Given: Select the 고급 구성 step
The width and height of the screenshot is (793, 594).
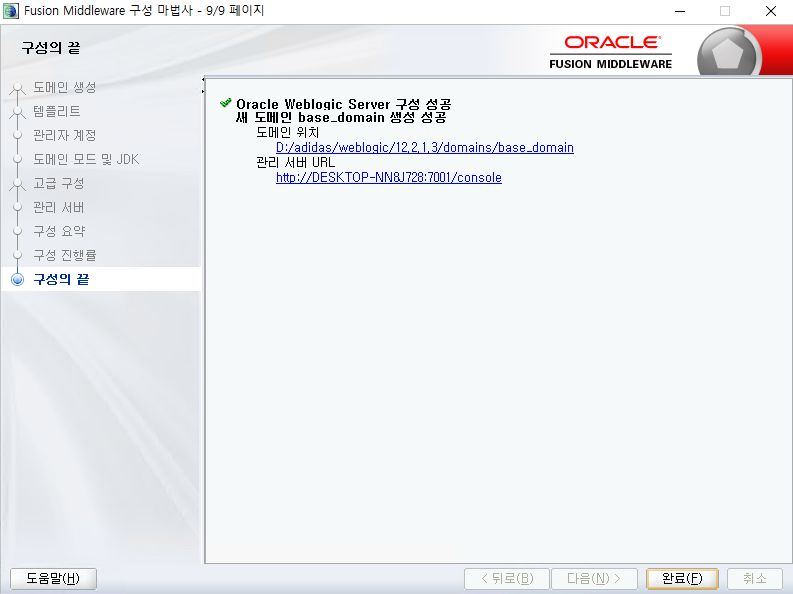Looking at the screenshot, I should 59,184.
